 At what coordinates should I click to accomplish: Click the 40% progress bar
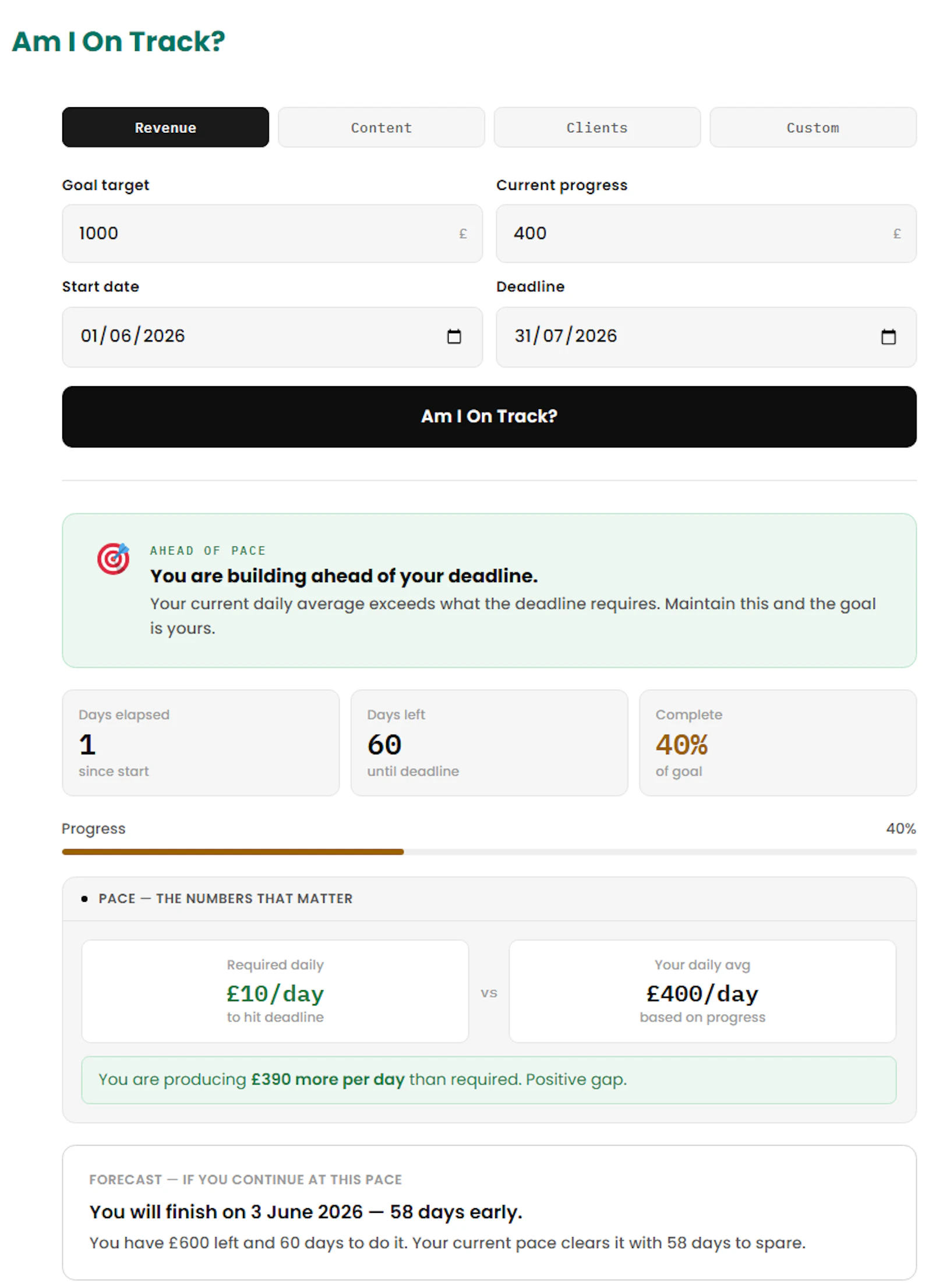click(x=489, y=852)
